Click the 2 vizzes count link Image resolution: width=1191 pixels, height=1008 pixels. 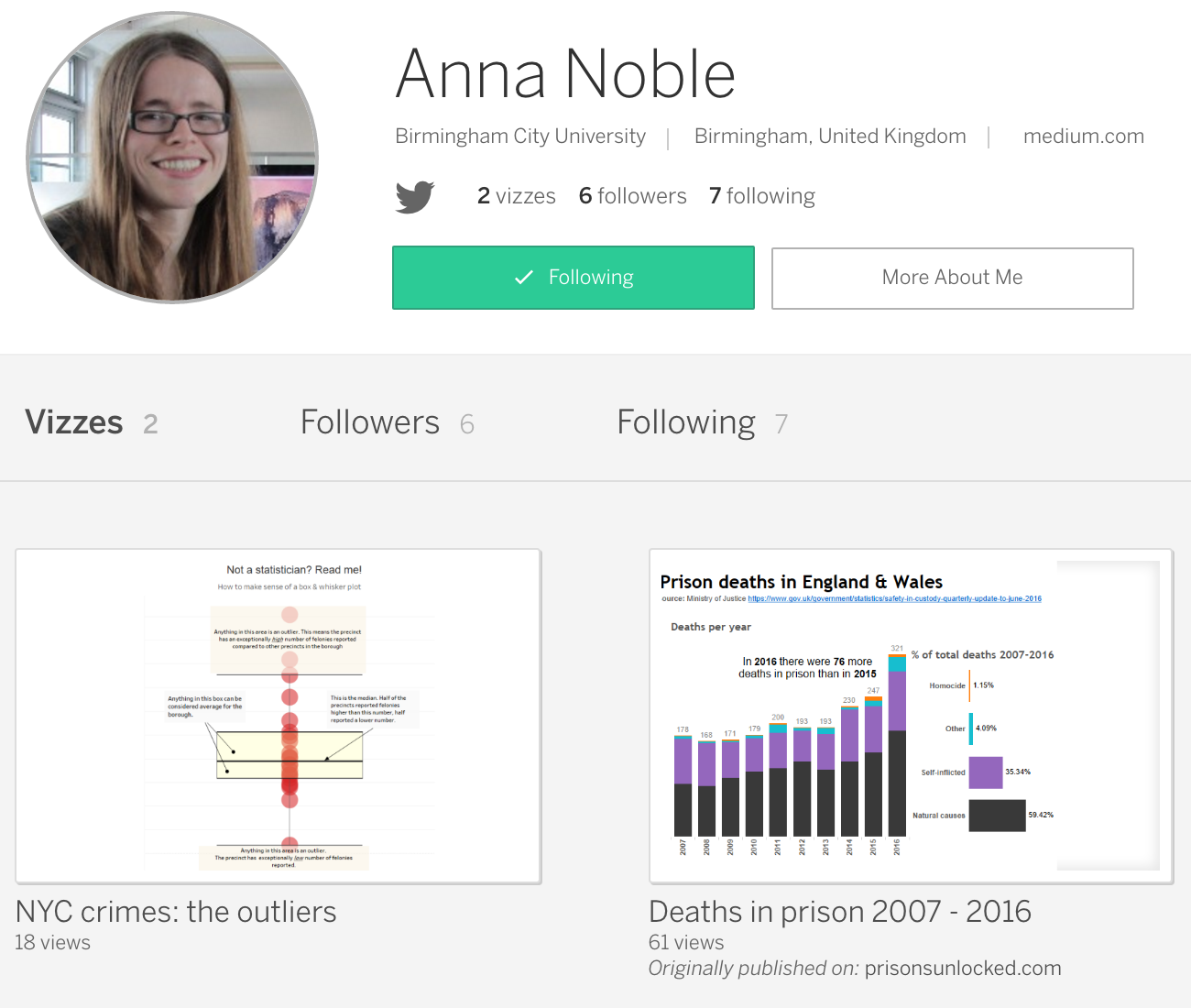click(516, 196)
